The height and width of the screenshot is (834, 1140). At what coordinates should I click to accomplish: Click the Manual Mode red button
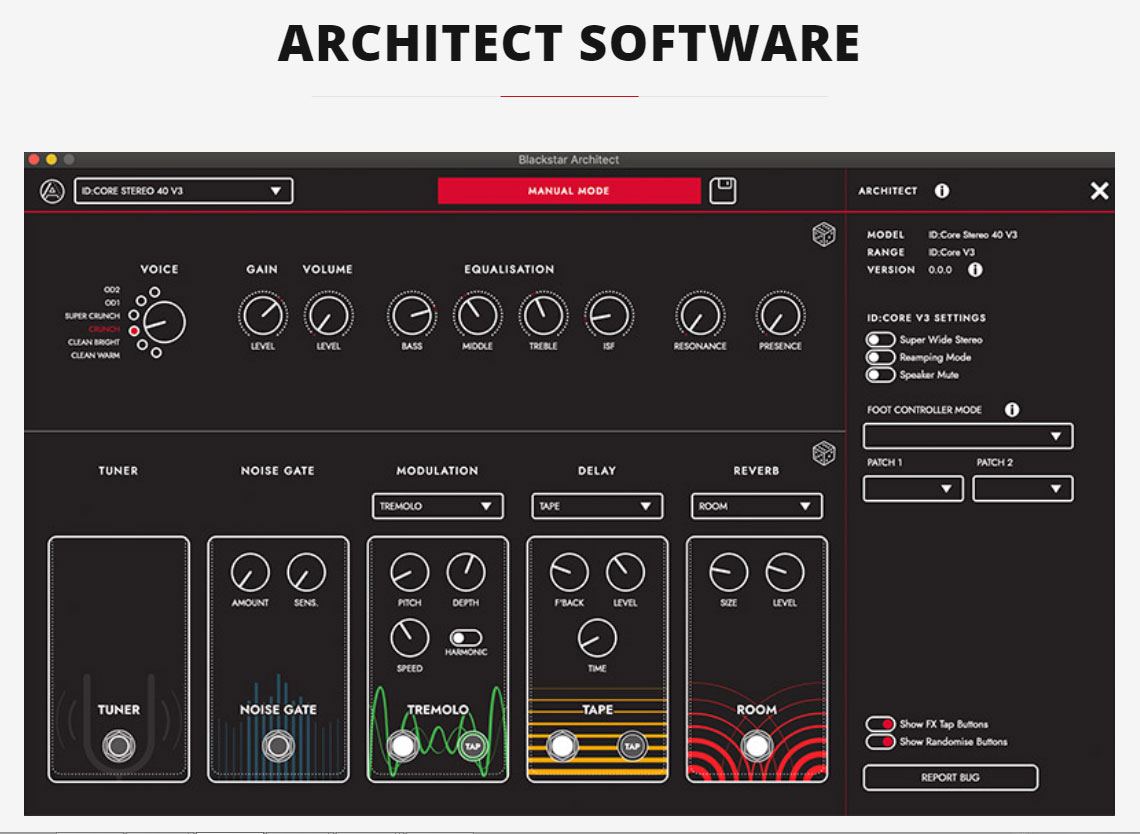point(568,191)
